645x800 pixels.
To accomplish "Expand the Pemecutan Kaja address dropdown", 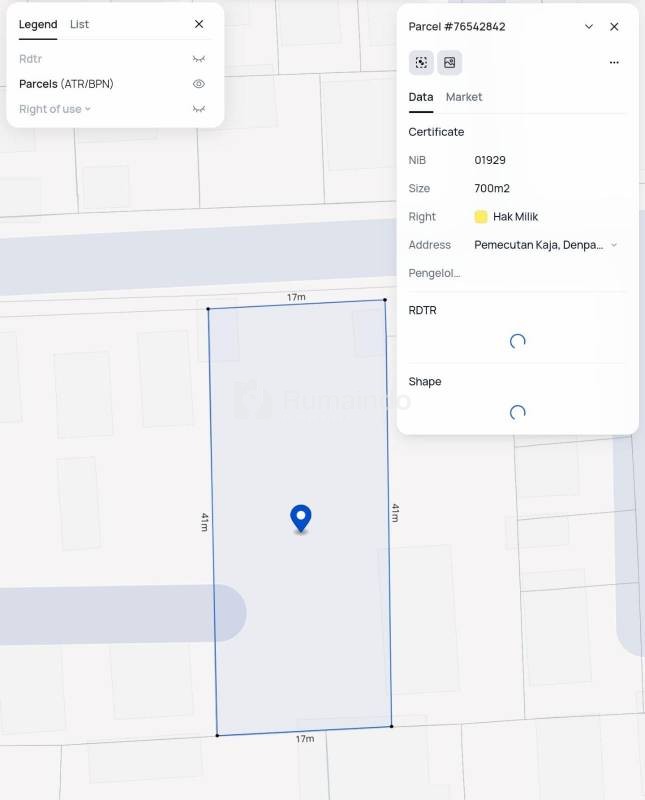I will [613, 245].
